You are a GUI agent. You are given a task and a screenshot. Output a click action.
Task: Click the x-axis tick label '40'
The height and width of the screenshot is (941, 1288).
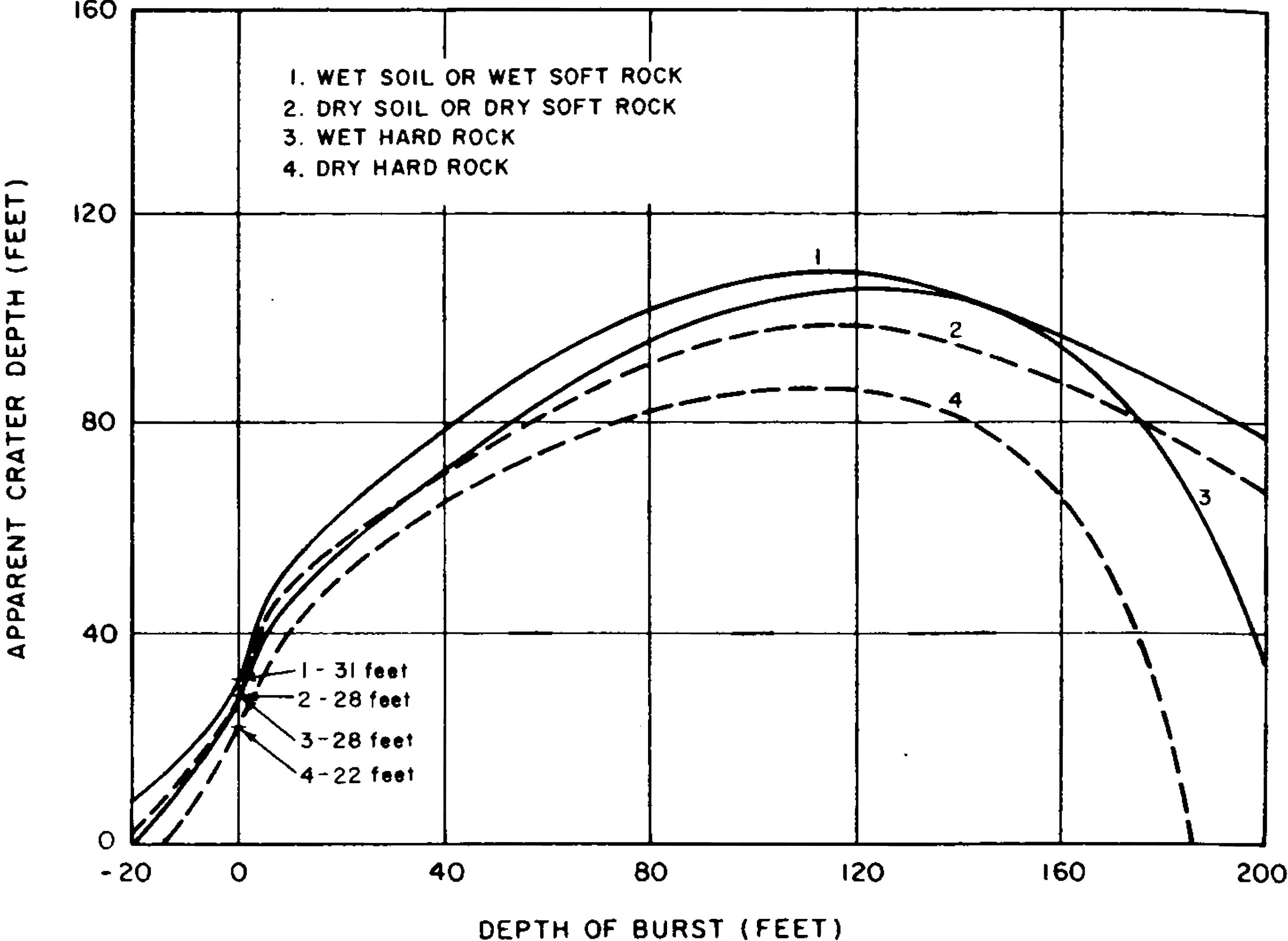[x=447, y=873]
